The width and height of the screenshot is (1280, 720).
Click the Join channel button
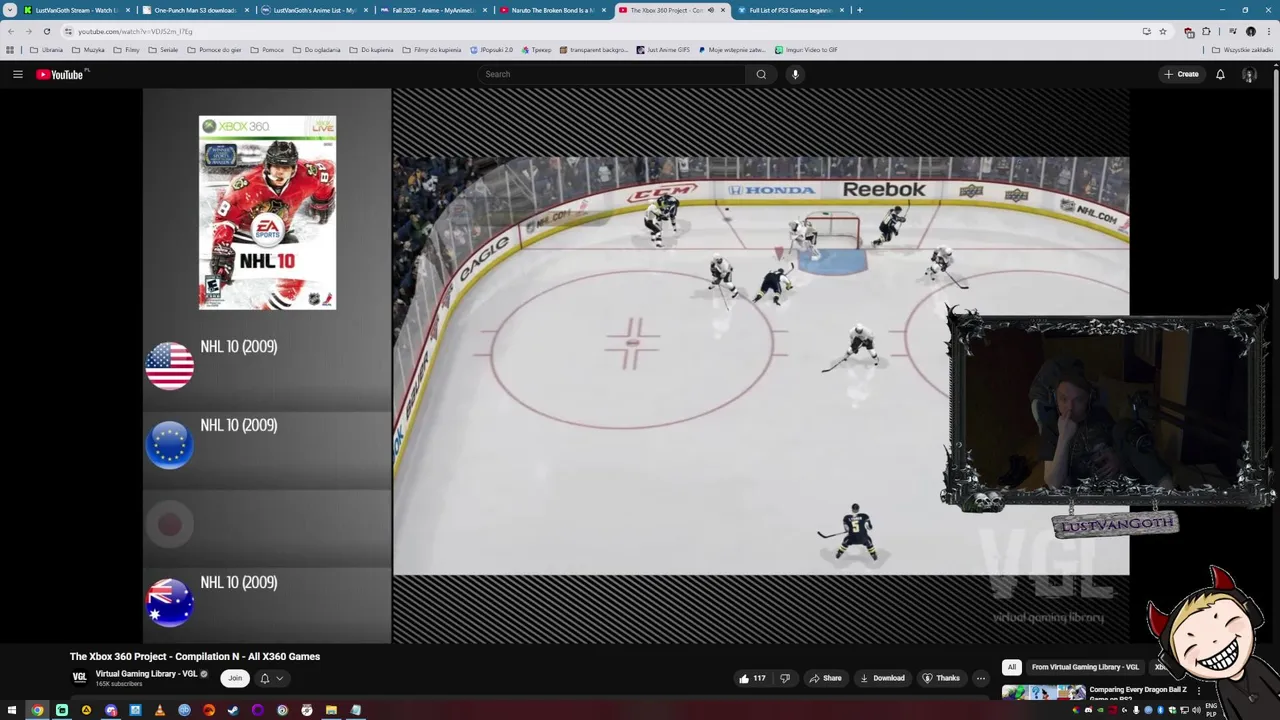pos(235,678)
